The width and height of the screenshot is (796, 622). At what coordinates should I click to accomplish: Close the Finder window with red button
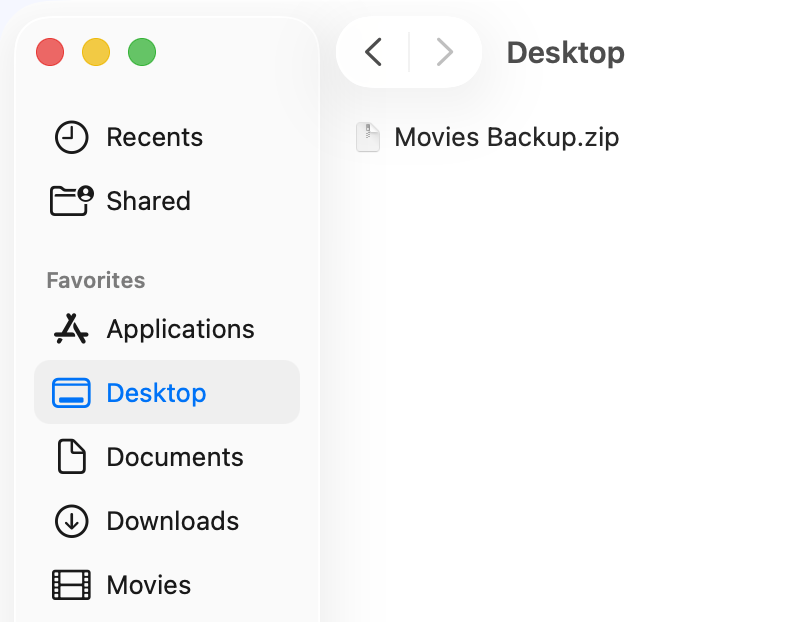point(50,52)
